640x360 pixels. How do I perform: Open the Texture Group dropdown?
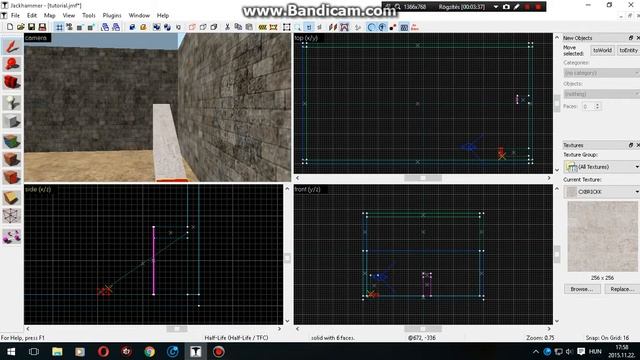tap(602, 167)
